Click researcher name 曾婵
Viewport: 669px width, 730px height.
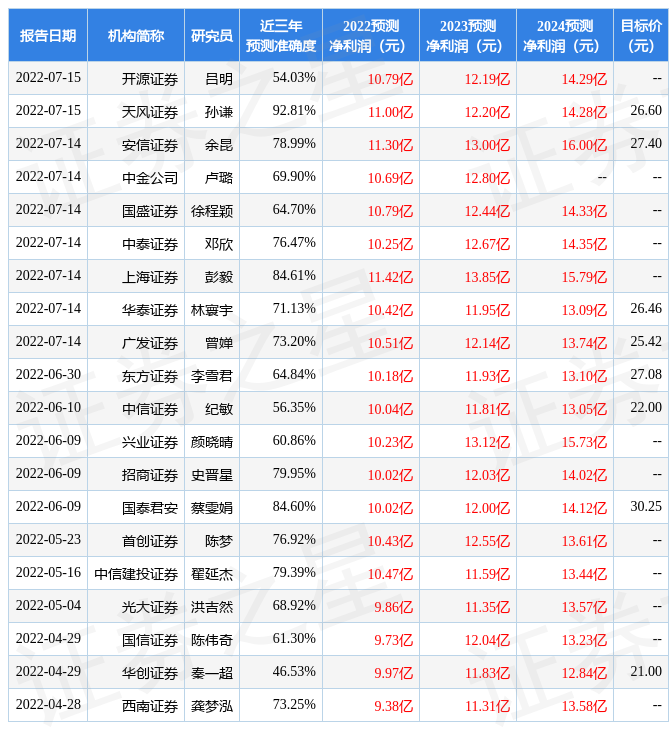point(219,343)
